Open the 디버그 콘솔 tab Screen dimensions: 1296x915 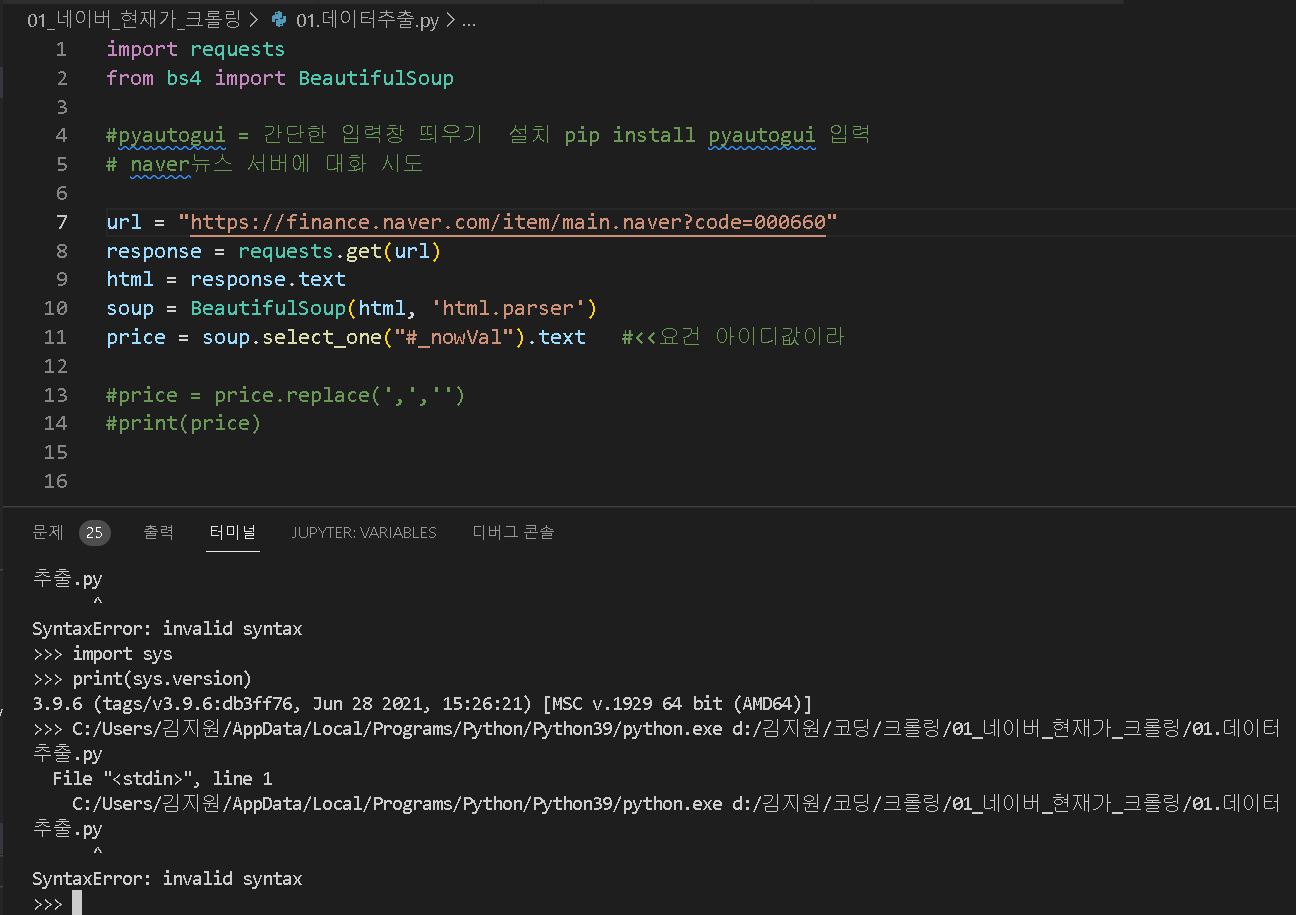click(513, 532)
